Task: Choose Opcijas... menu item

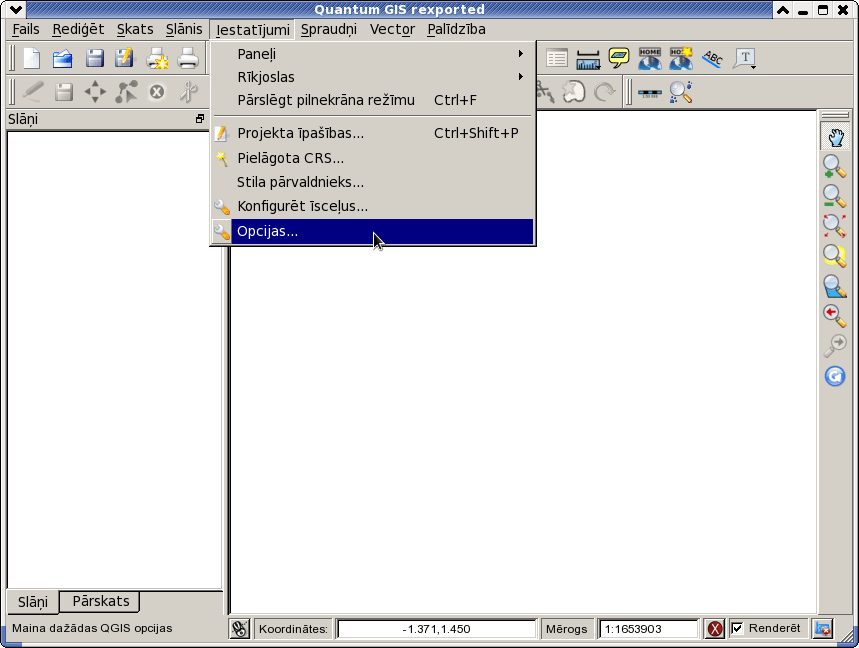Action: click(373, 231)
